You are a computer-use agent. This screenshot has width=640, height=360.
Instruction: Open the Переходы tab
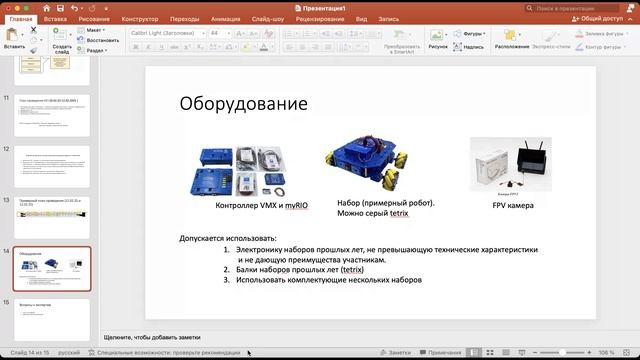click(x=184, y=19)
